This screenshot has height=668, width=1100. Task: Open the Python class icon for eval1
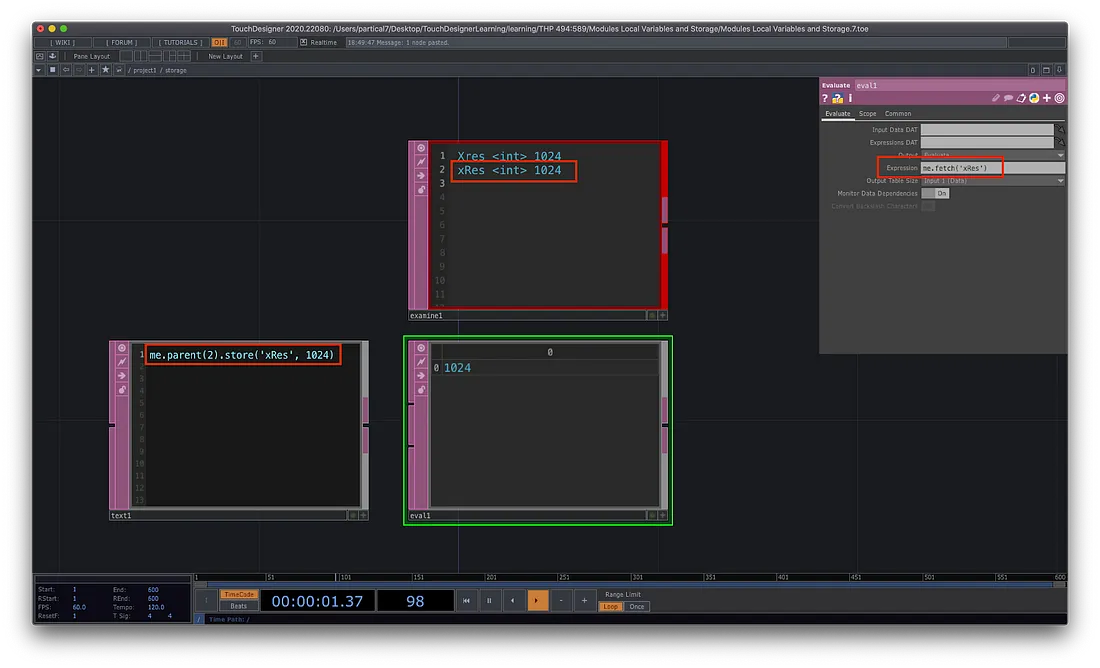pyautogui.click(x=1034, y=98)
